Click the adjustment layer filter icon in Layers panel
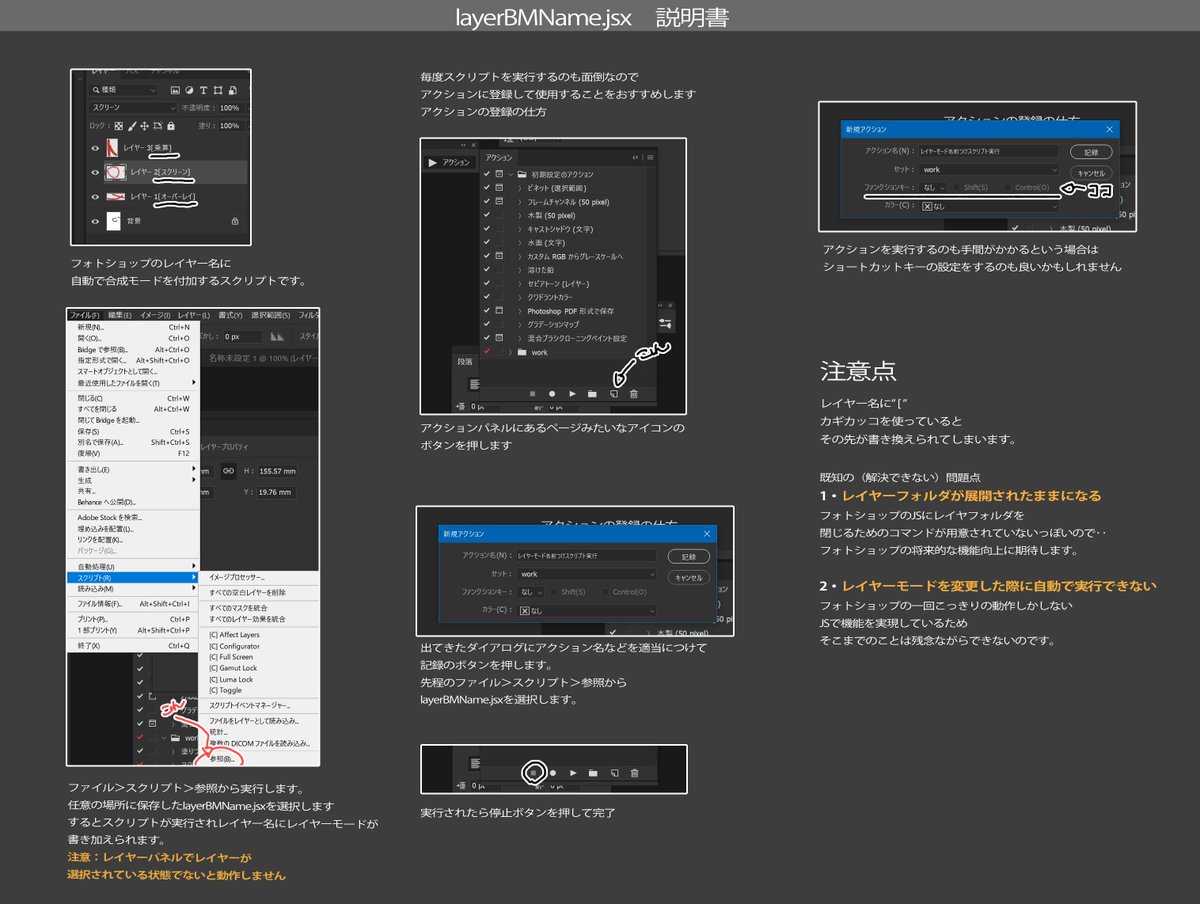1200x904 pixels. (189, 90)
